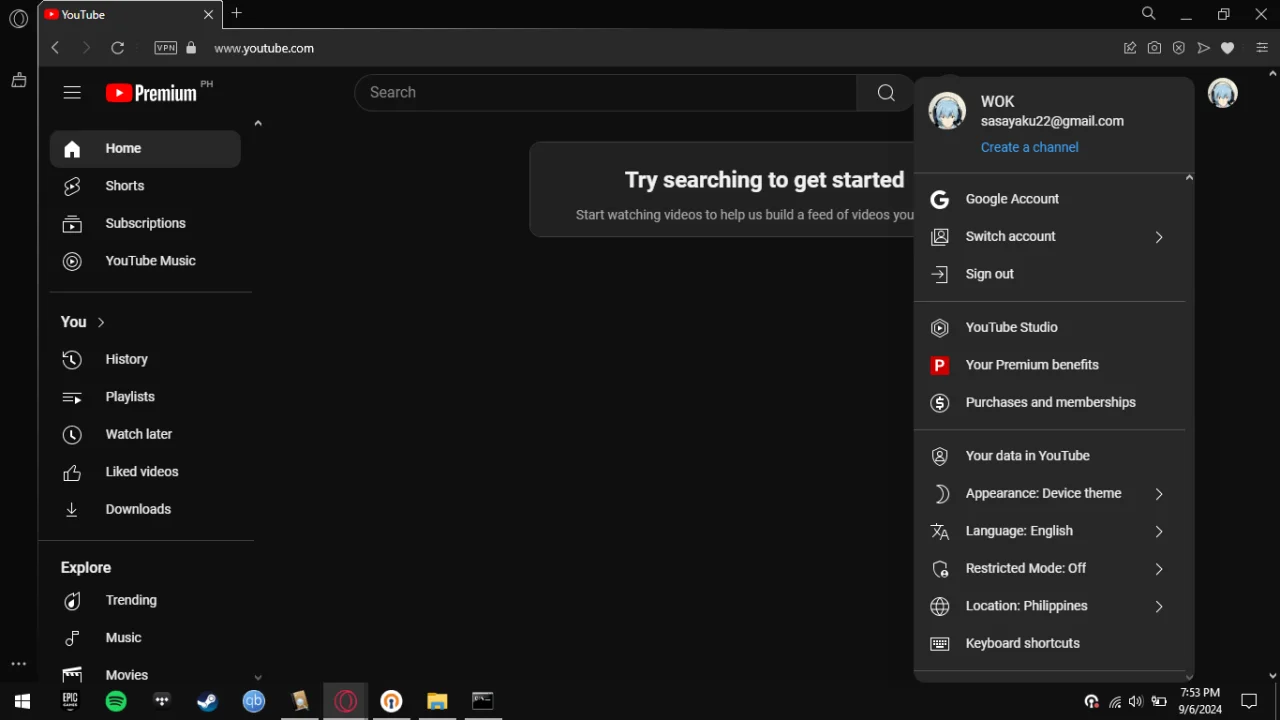Open Your Premium benefits

(1049, 365)
